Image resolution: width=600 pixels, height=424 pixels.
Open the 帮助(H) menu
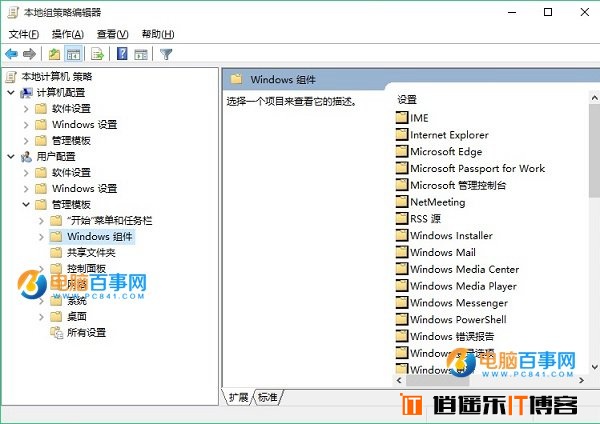[x=158, y=34]
